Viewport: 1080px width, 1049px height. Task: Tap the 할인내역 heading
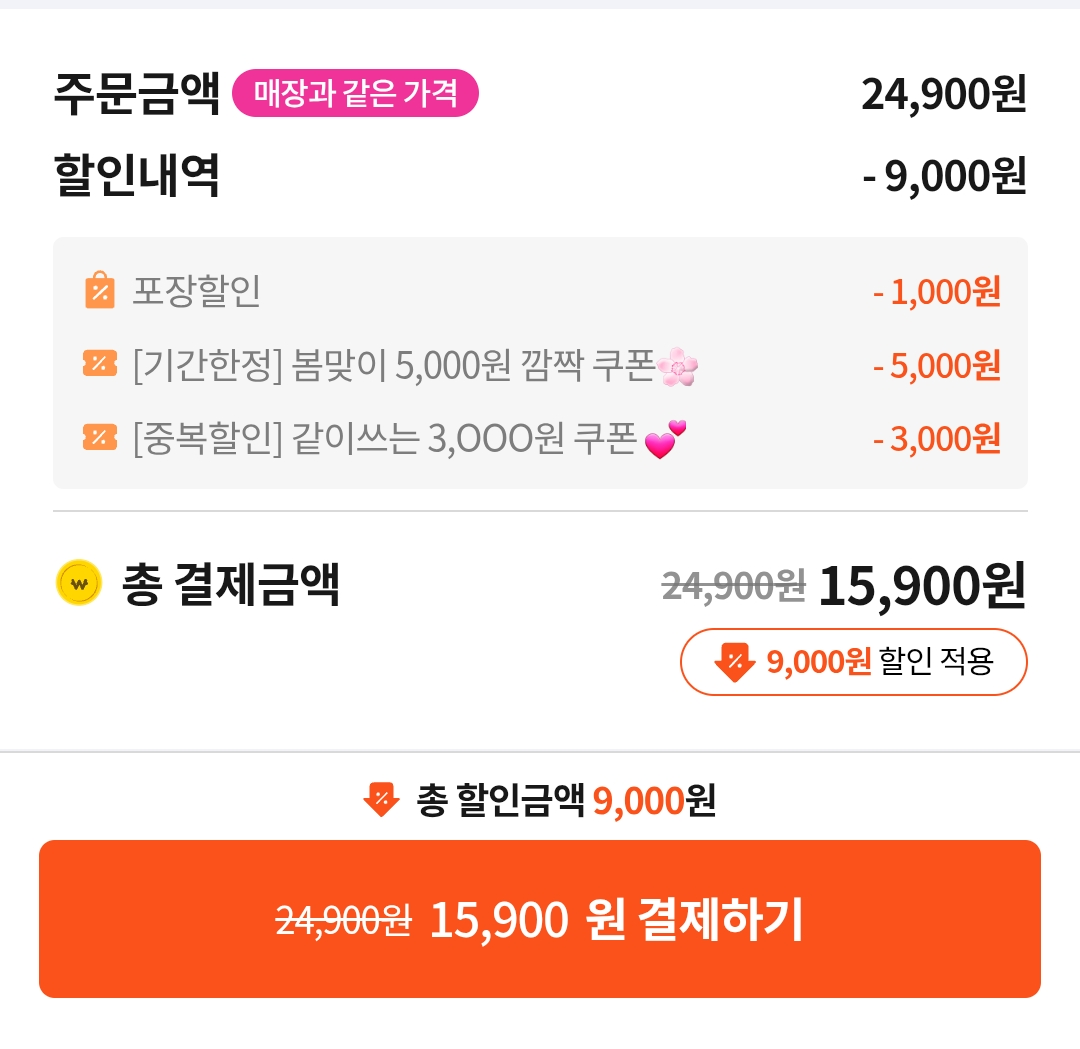[x=137, y=176]
